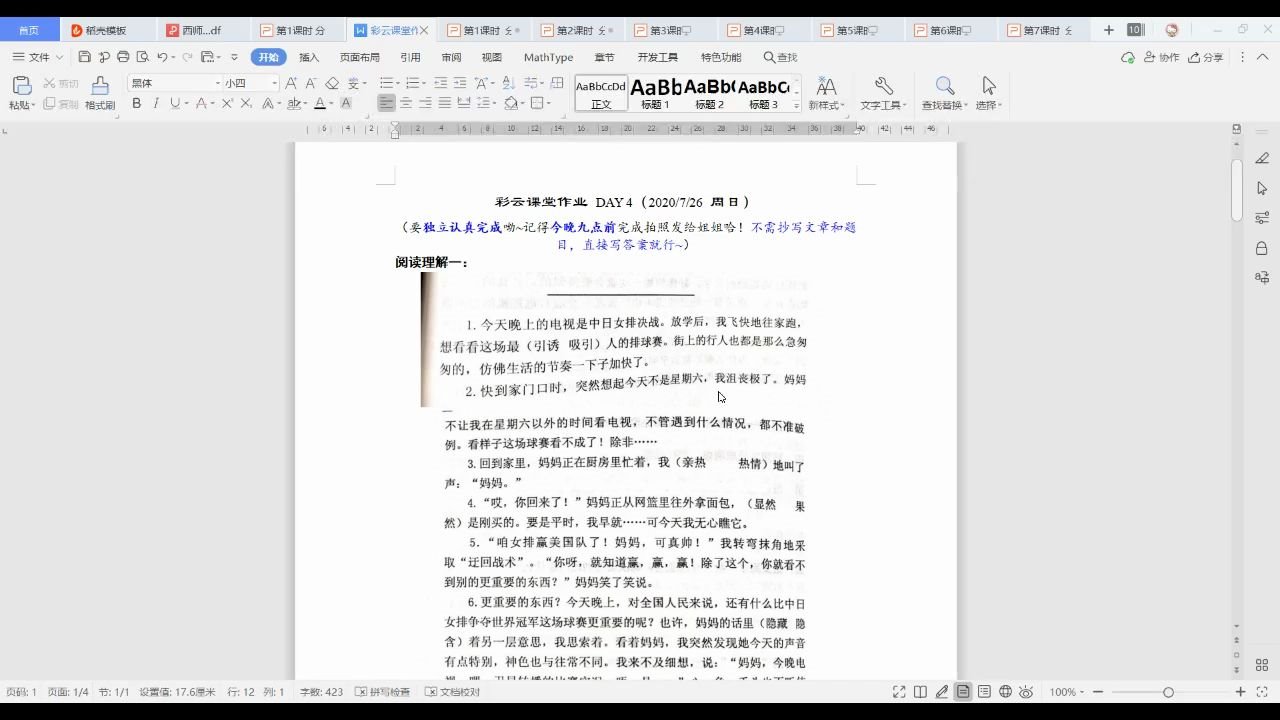Open the MathType ribbon tab
Screen dimensions: 1280x720
click(x=548, y=57)
